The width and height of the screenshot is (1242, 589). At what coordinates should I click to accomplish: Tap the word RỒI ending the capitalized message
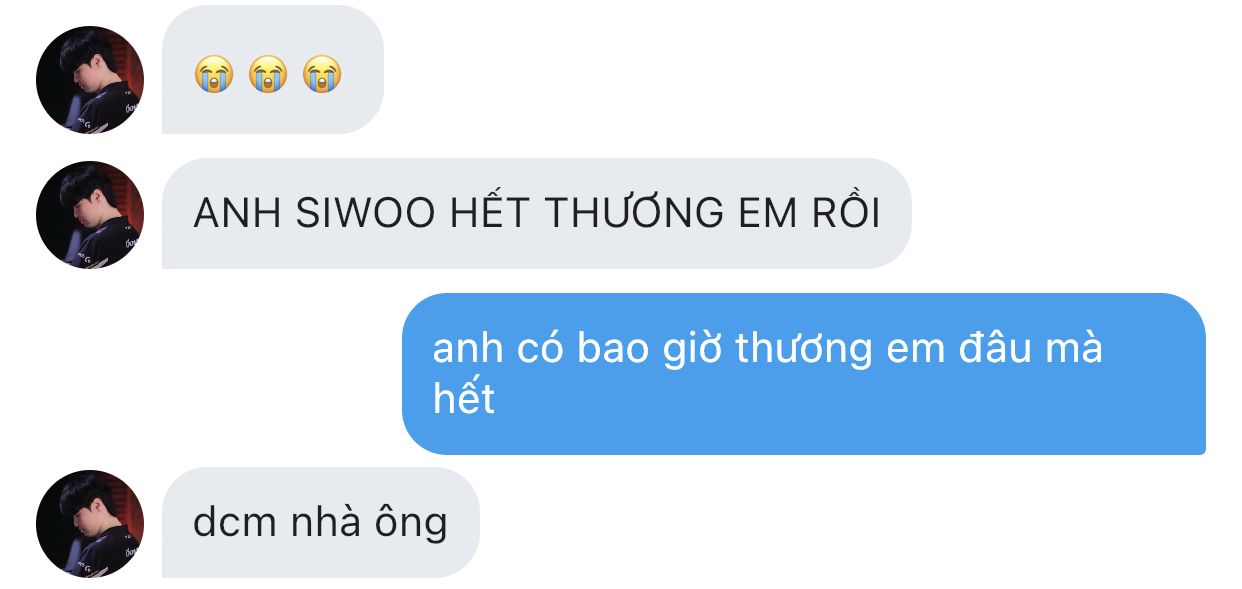[x=848, y=214]
